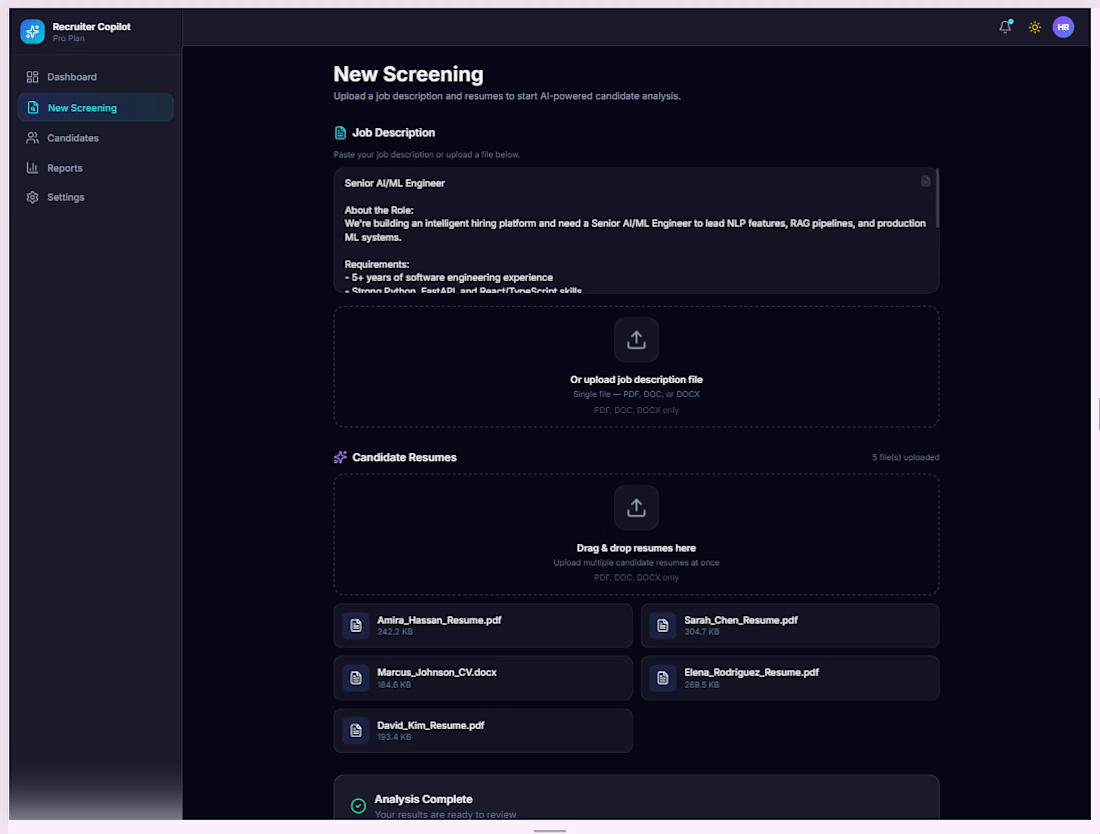Click the 'Analysis Complete' heading
Screen dimensions: 1100x834
pyautogui.click(x=423, y=799)
